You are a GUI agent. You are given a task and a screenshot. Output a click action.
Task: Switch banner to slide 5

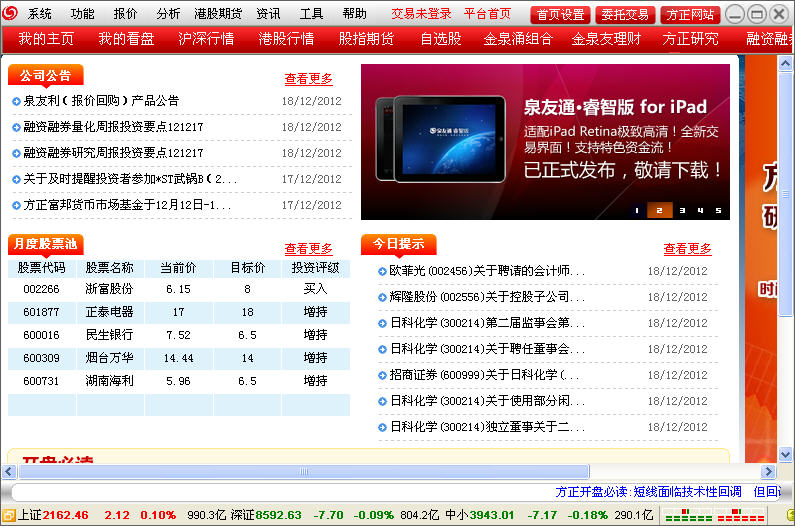(x=718, y=210)
